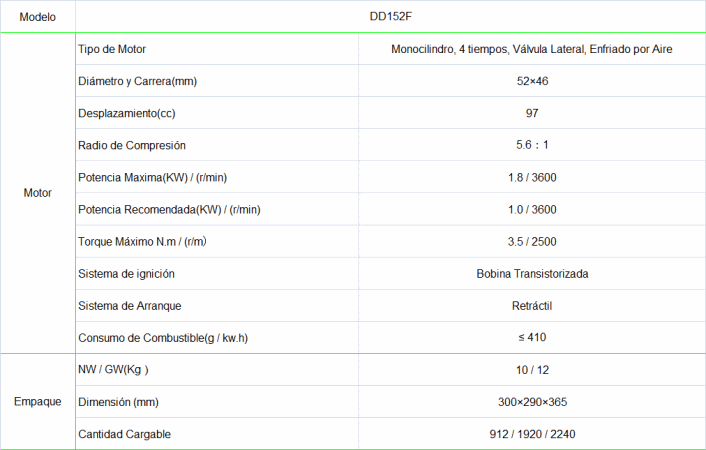Click the Radio de Compresión label
The image size is (706, 450).
coord(131,145)
